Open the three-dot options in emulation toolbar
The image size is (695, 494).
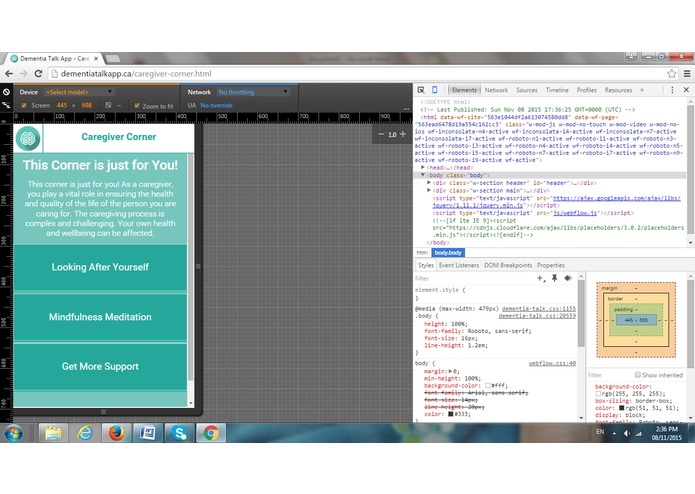coord(406,108)
